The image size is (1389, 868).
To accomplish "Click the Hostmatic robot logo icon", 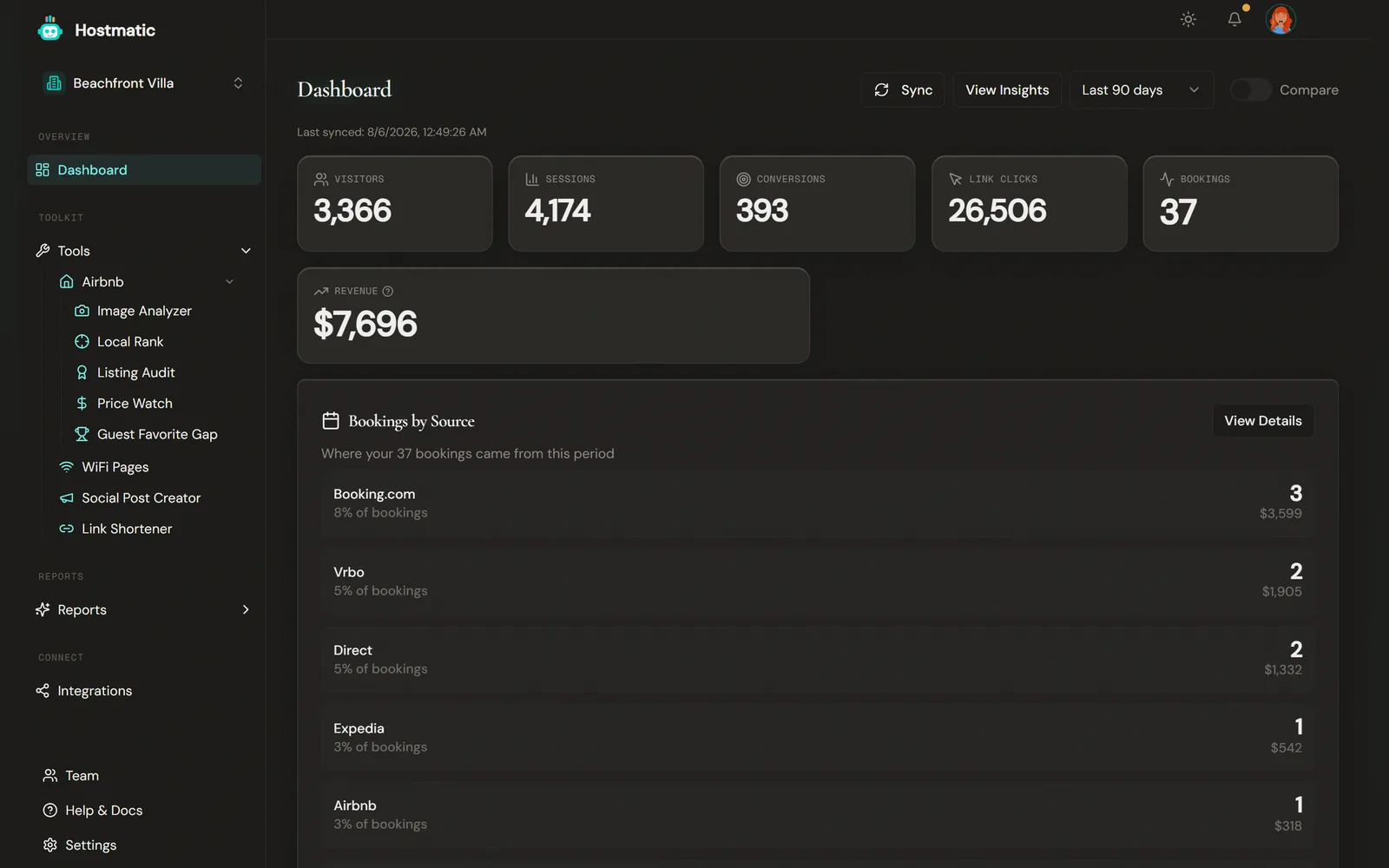I will click(50, 30).
